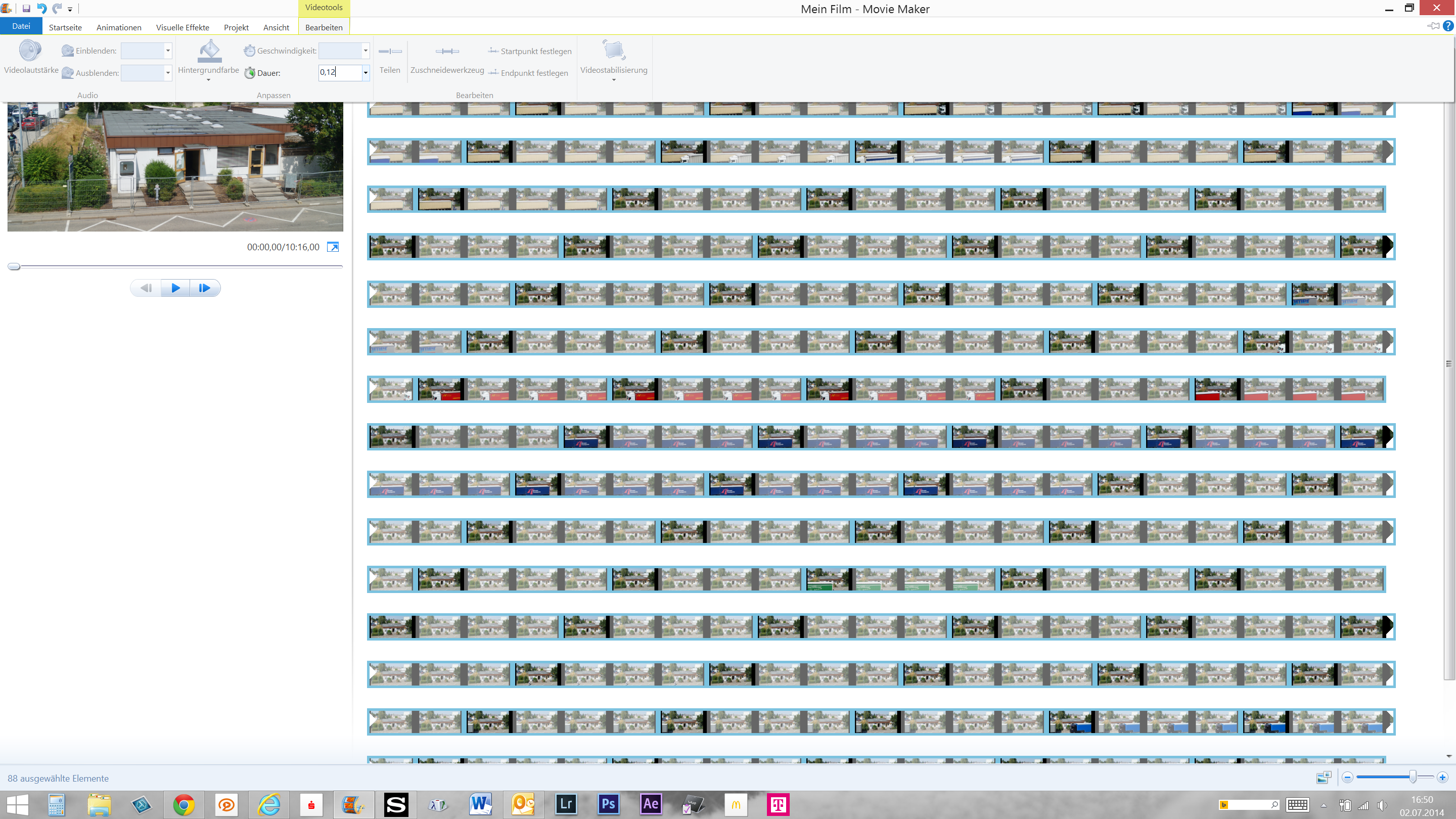
Task: Expand the Dauer duration dropdown
Action: [x=366, y=73]
